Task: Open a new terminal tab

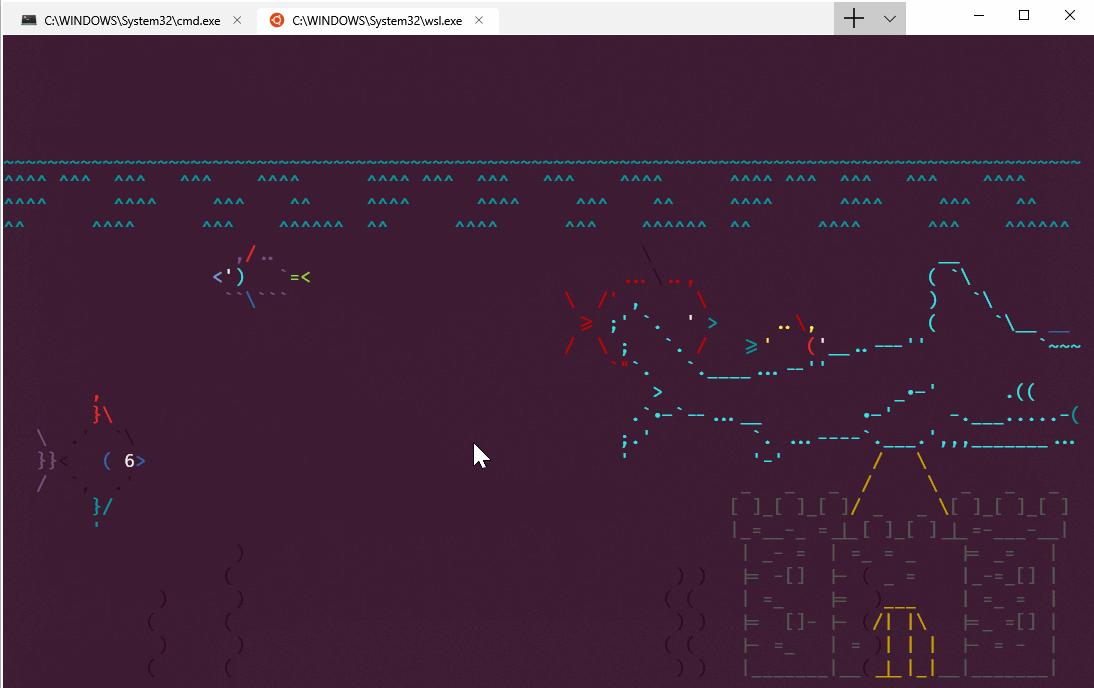Action: point(854,18)
